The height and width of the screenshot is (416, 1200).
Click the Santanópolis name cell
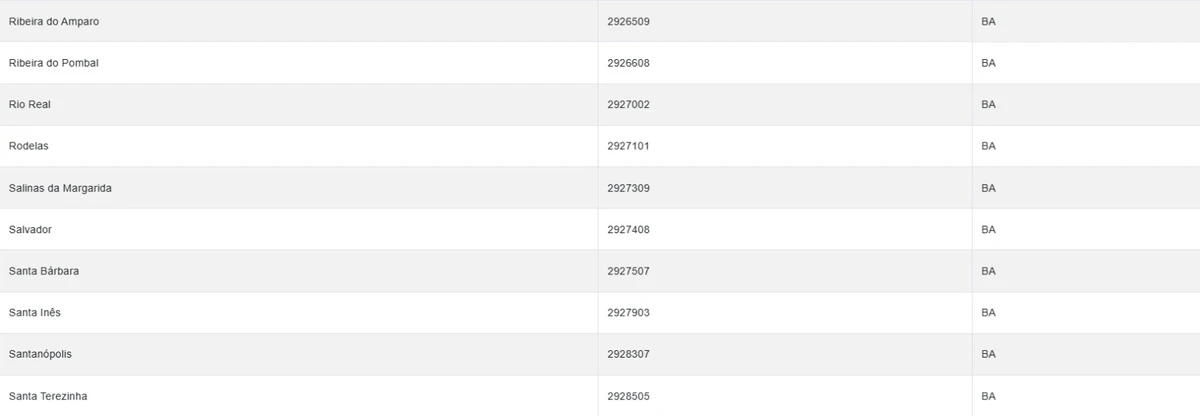pos(40,354)
